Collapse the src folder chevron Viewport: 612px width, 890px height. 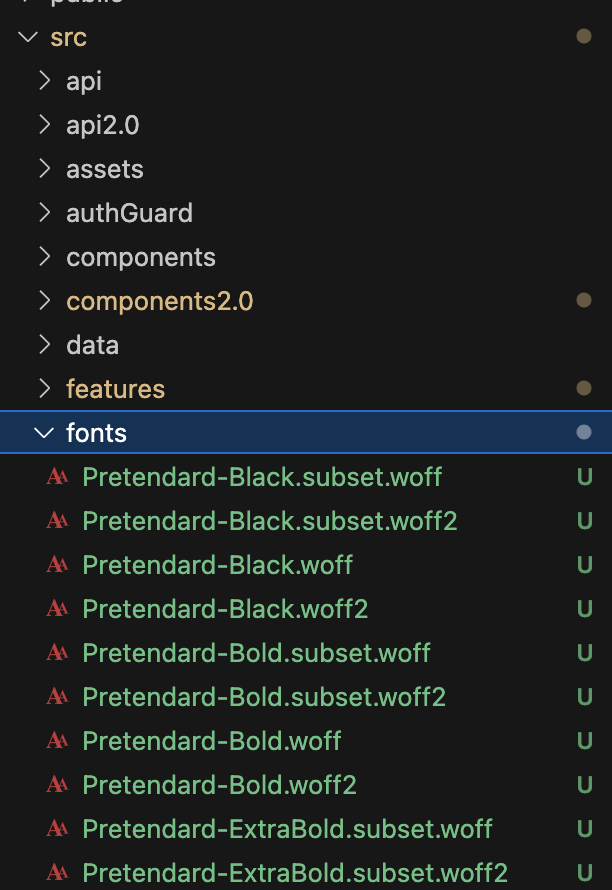[x=28, y=37]
